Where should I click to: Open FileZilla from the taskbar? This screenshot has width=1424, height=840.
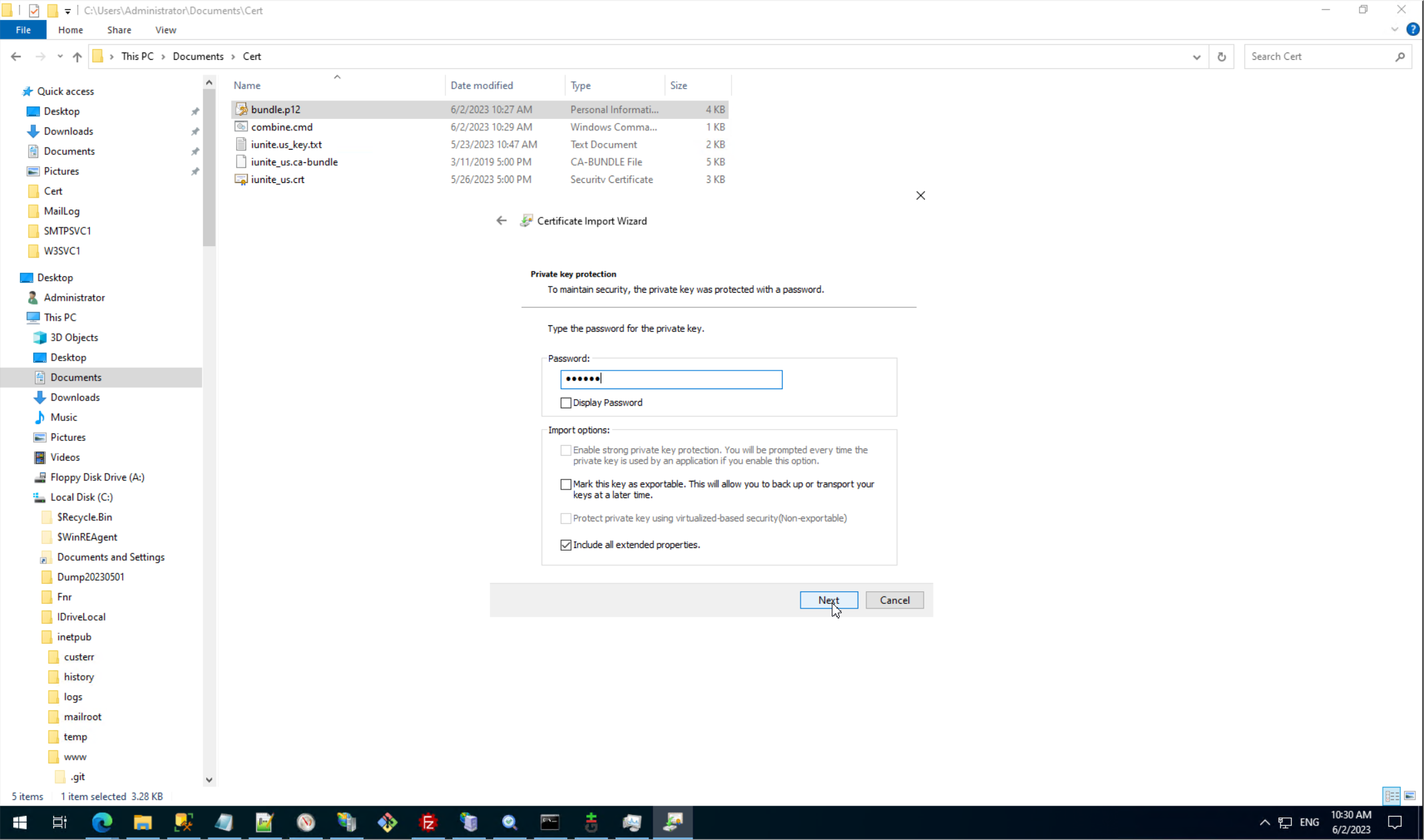(429, 823)
